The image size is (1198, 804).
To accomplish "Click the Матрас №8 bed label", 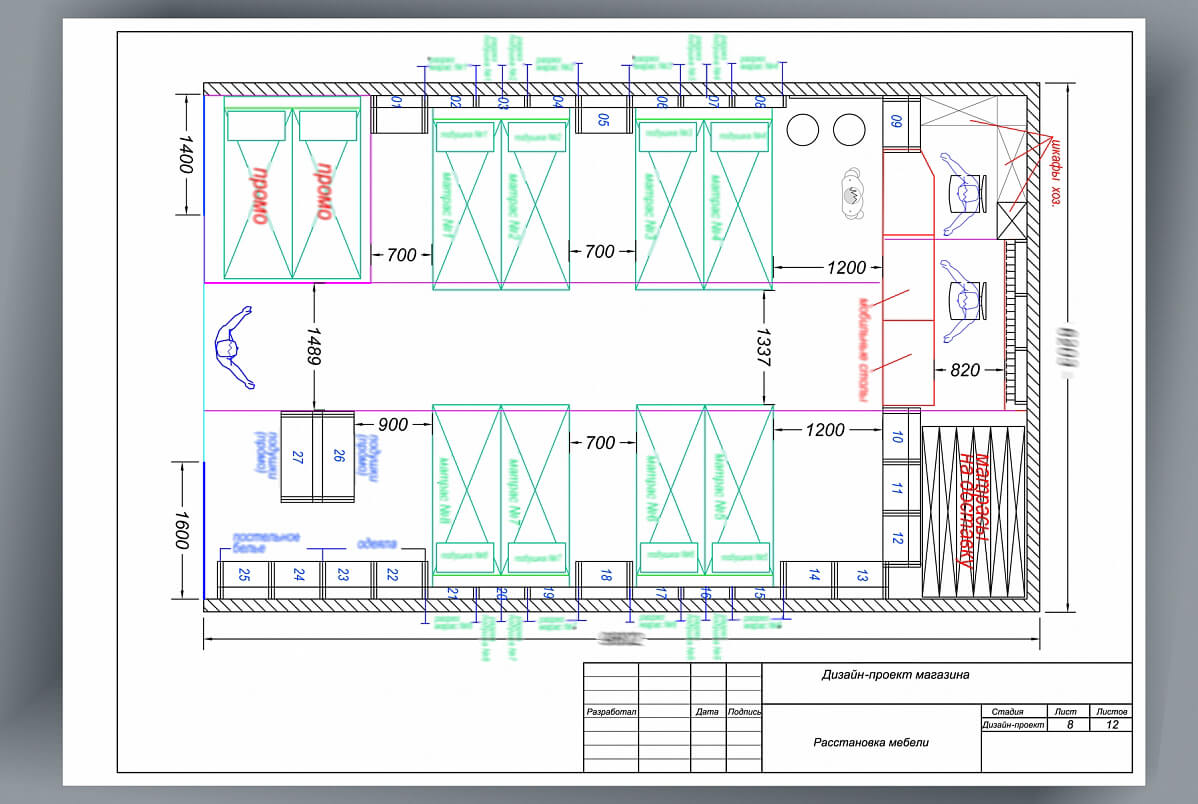I will (444, 491).
